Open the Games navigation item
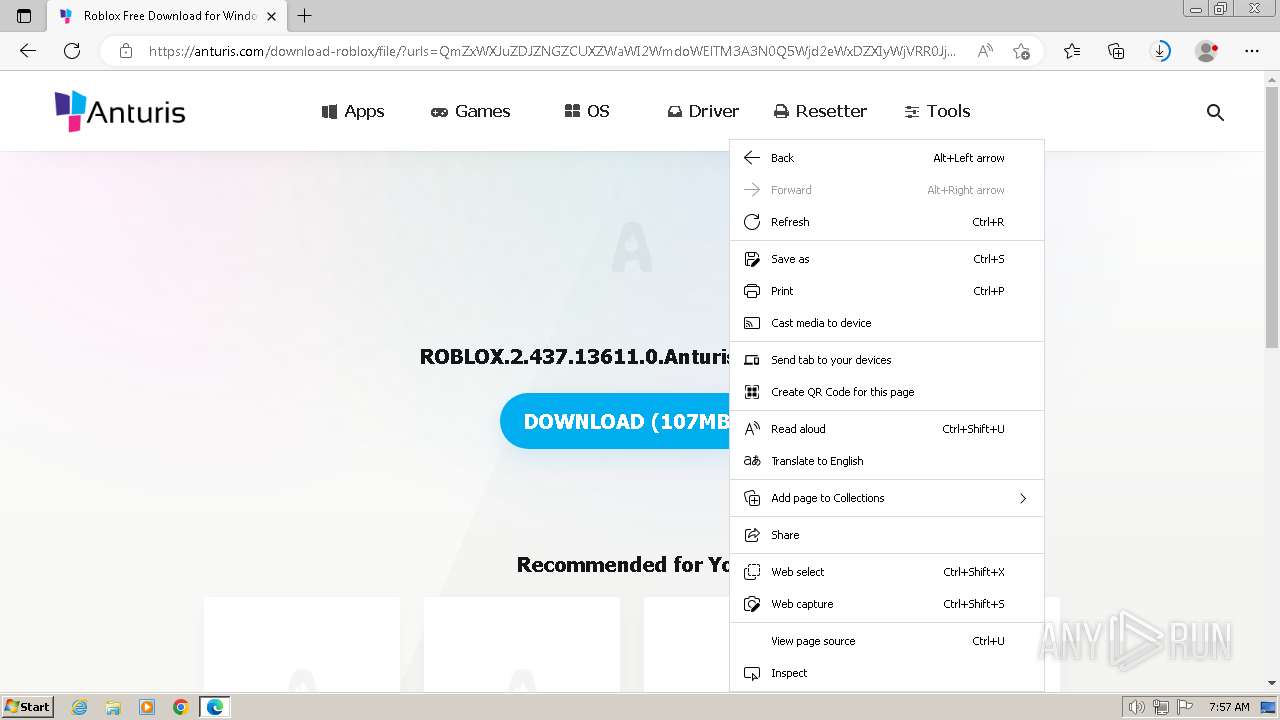1280x720 pixels. (470, 111)
